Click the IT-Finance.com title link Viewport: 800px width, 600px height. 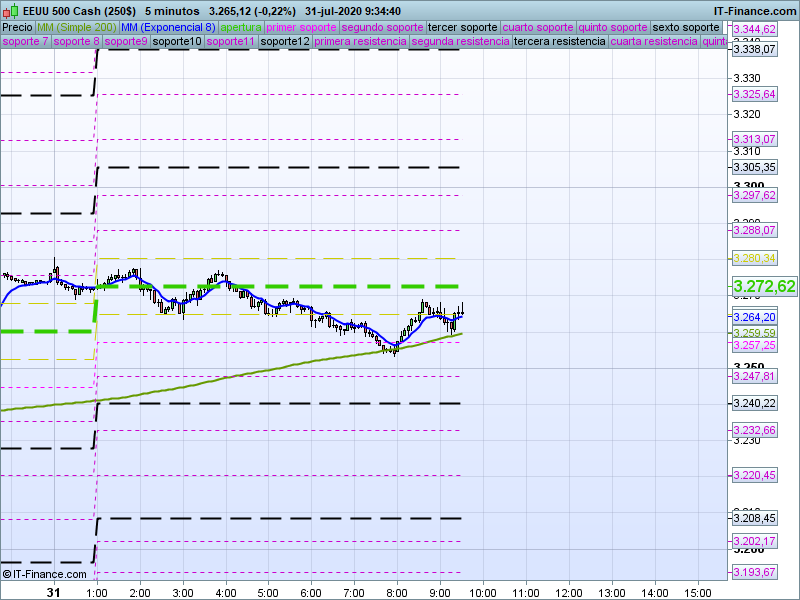[x=753, y=10]
